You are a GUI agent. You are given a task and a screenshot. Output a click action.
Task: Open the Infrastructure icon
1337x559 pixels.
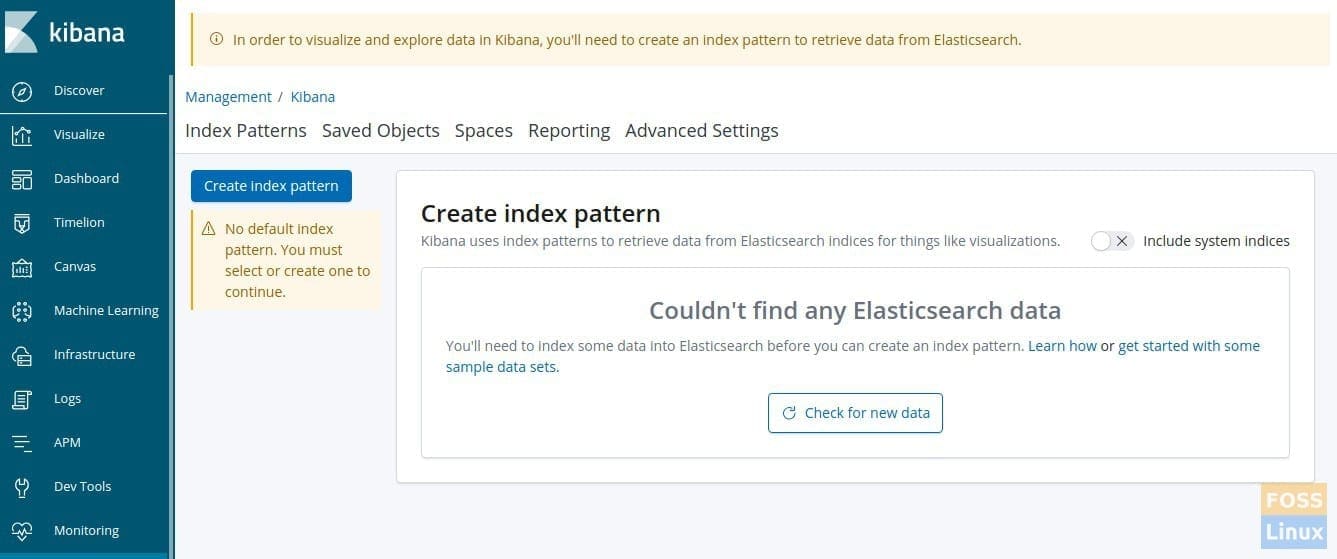click(22, 355)
